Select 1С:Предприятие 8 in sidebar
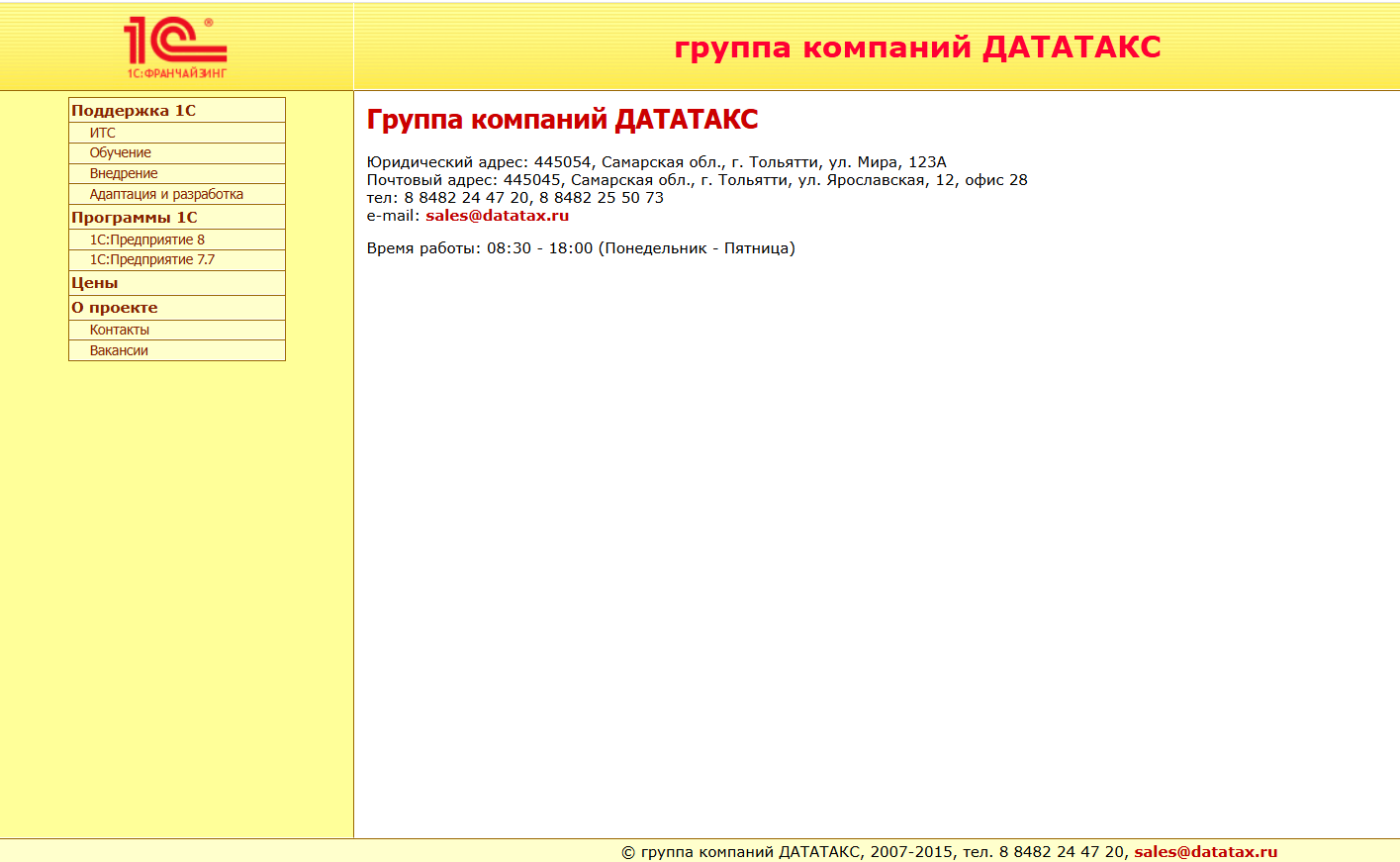1400x862 pixels. click(x=147, y=239)
